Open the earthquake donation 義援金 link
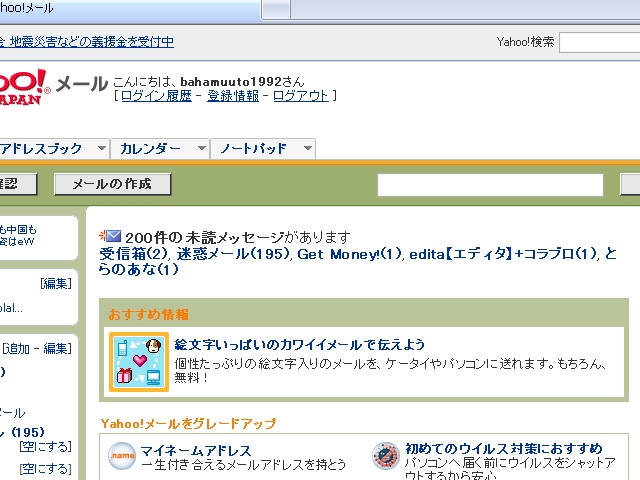Image resolution: width=640 pixels, height=480 pixels. point(87,42)
